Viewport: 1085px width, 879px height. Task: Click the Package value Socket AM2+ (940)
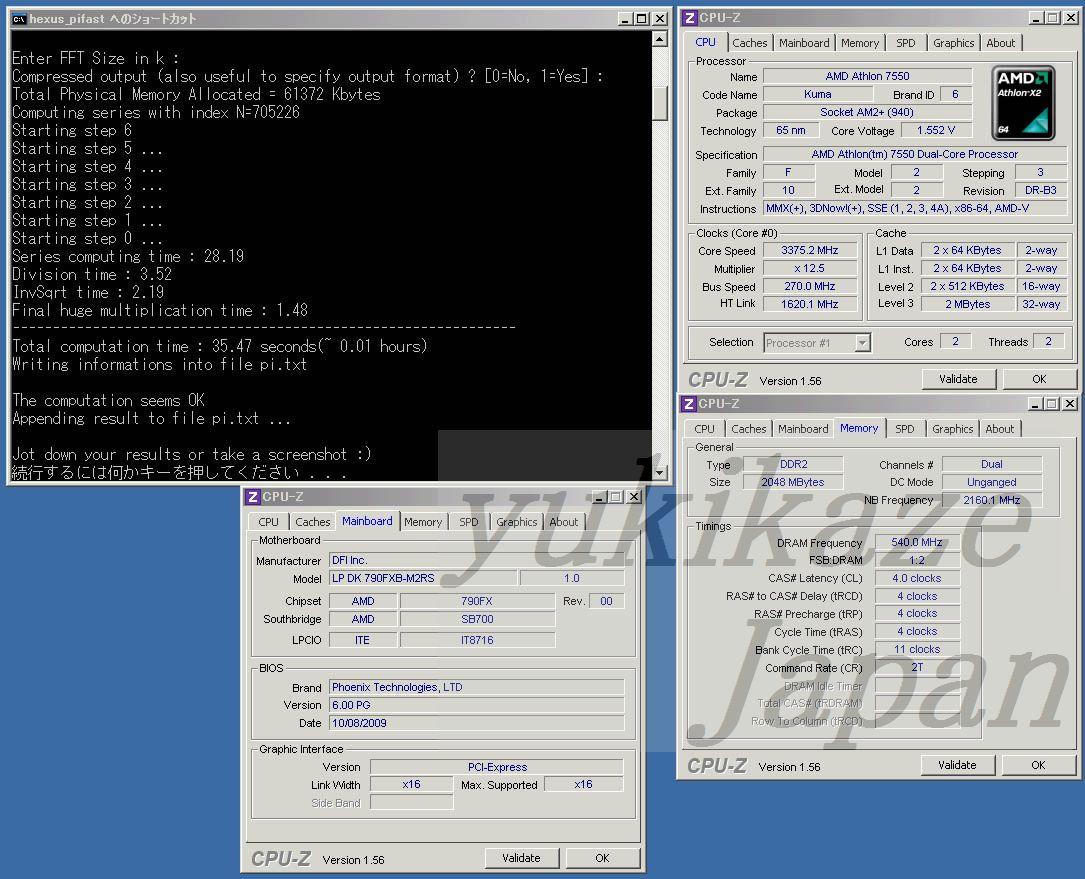pyautogui.click(x=867, y=112)
